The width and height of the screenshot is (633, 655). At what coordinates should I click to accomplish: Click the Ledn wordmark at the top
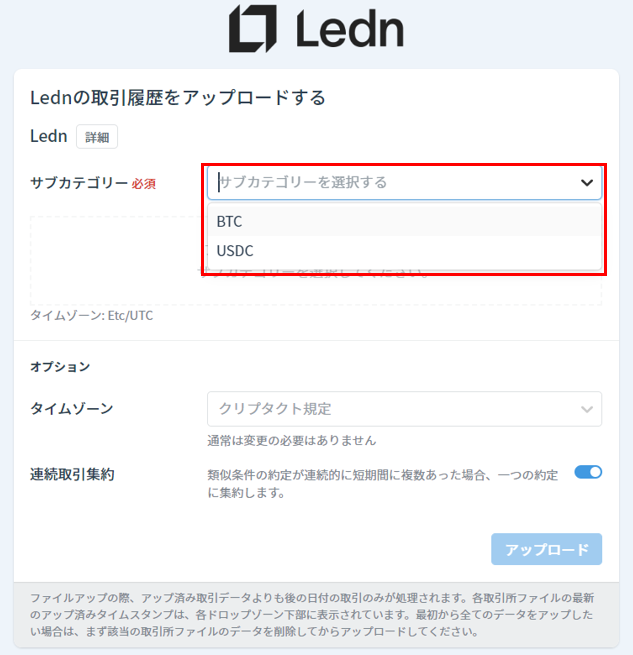pyautogui.click(x=350, y=28)
